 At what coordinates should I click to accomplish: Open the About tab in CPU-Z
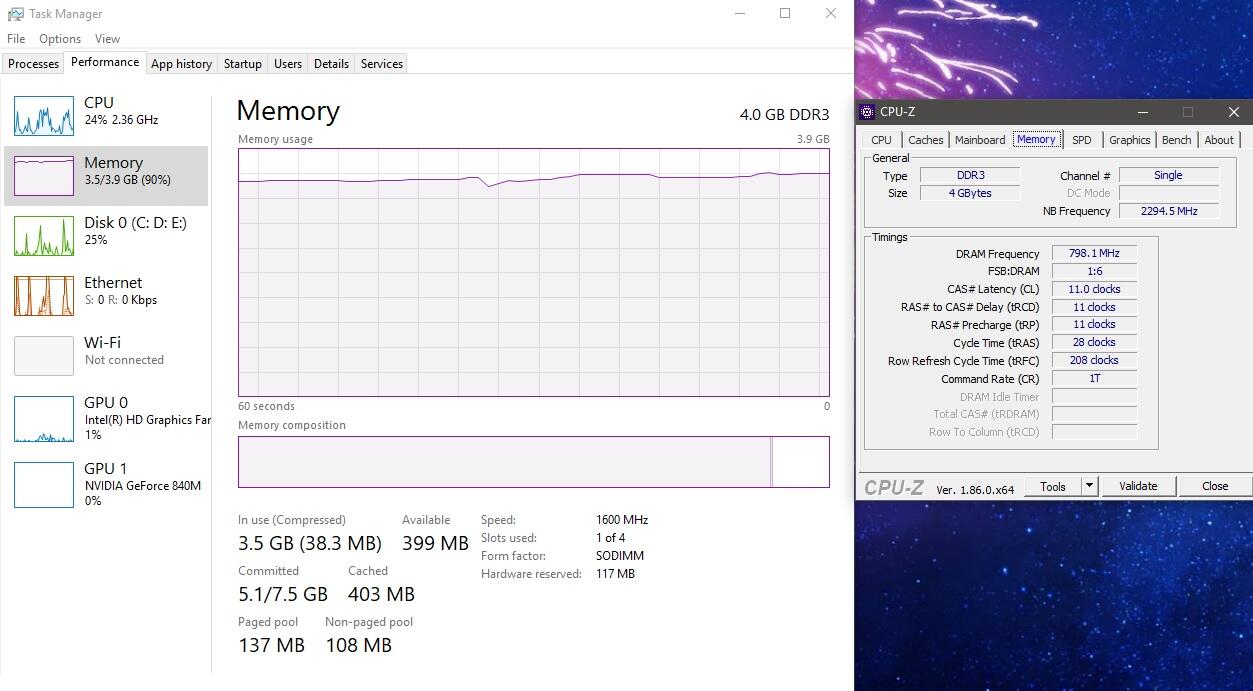[1218, 140]
